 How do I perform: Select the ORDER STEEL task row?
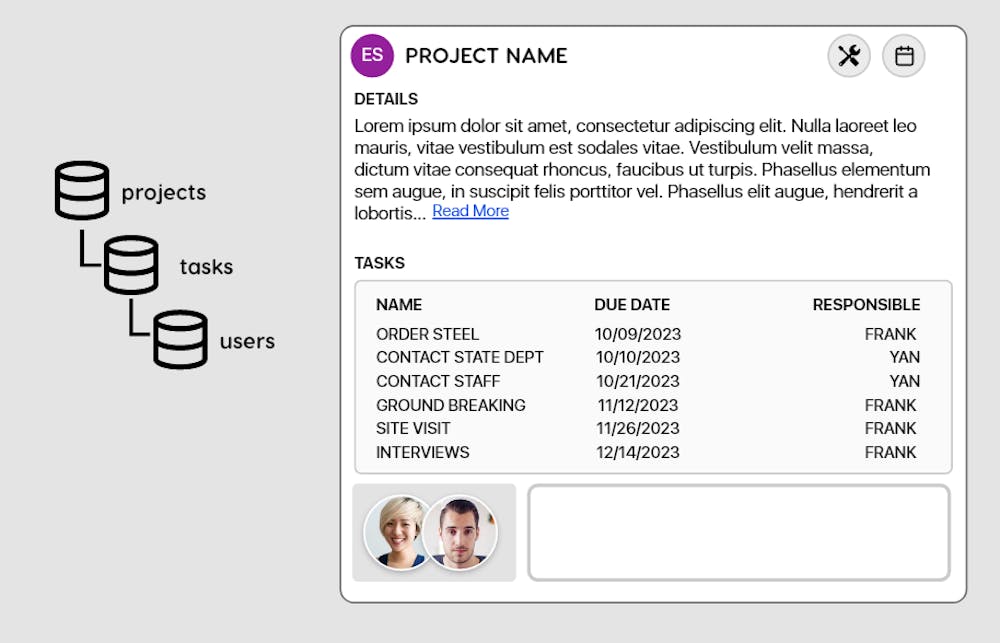pos(428,334)
